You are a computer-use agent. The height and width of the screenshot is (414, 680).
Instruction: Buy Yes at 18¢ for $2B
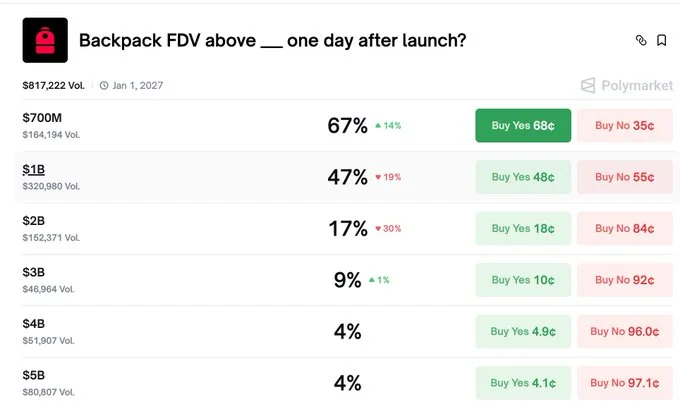point(523,228)
